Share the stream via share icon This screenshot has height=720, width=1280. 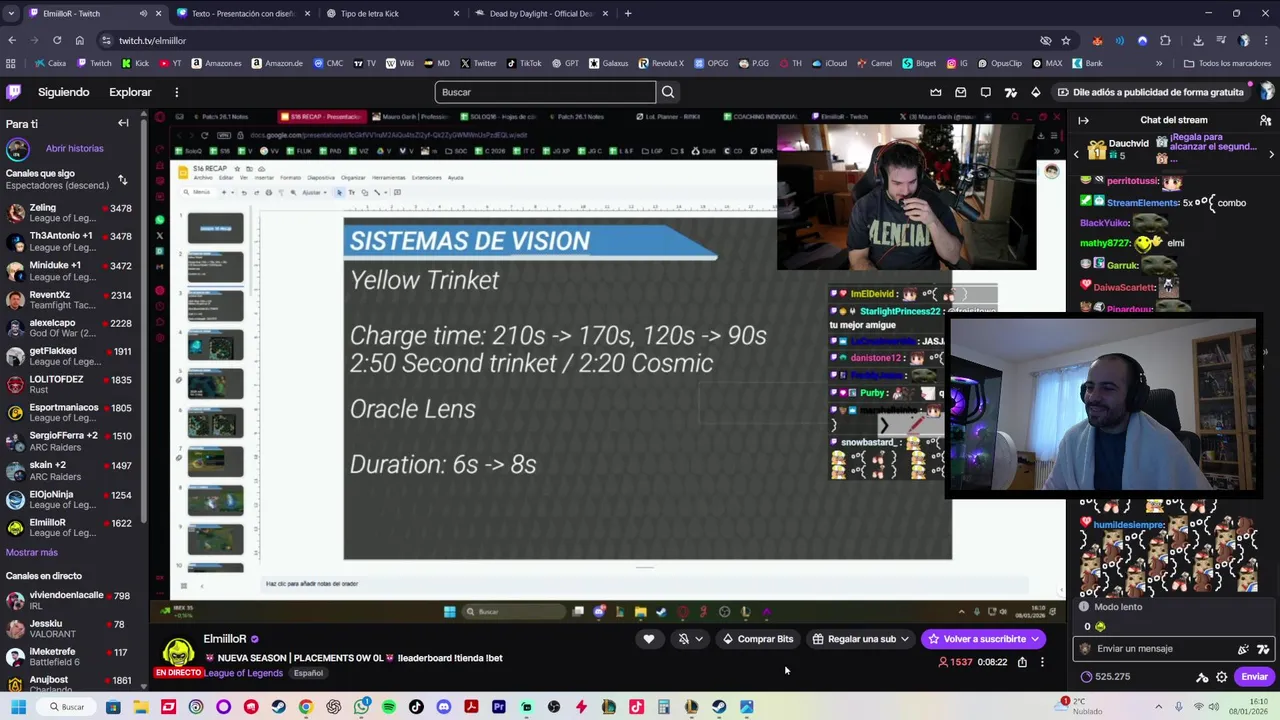pos(1022,662)
